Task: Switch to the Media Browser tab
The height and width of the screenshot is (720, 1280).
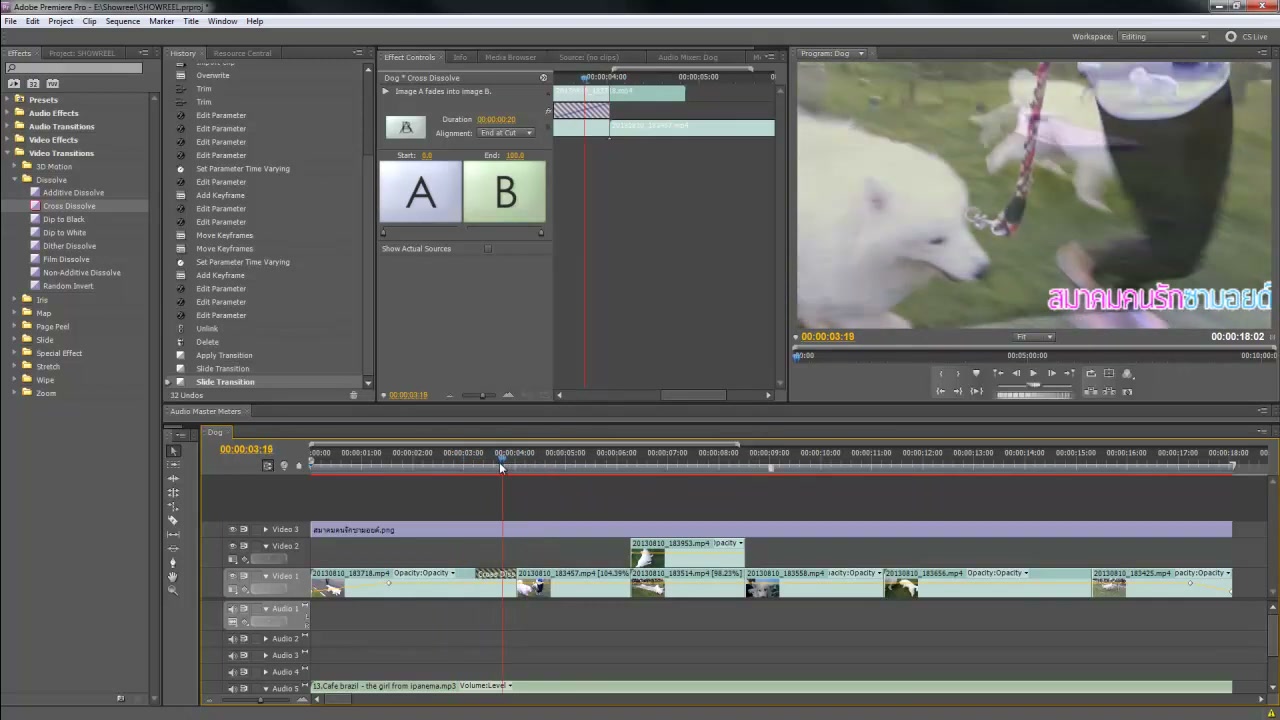Action: coord(510,57)
